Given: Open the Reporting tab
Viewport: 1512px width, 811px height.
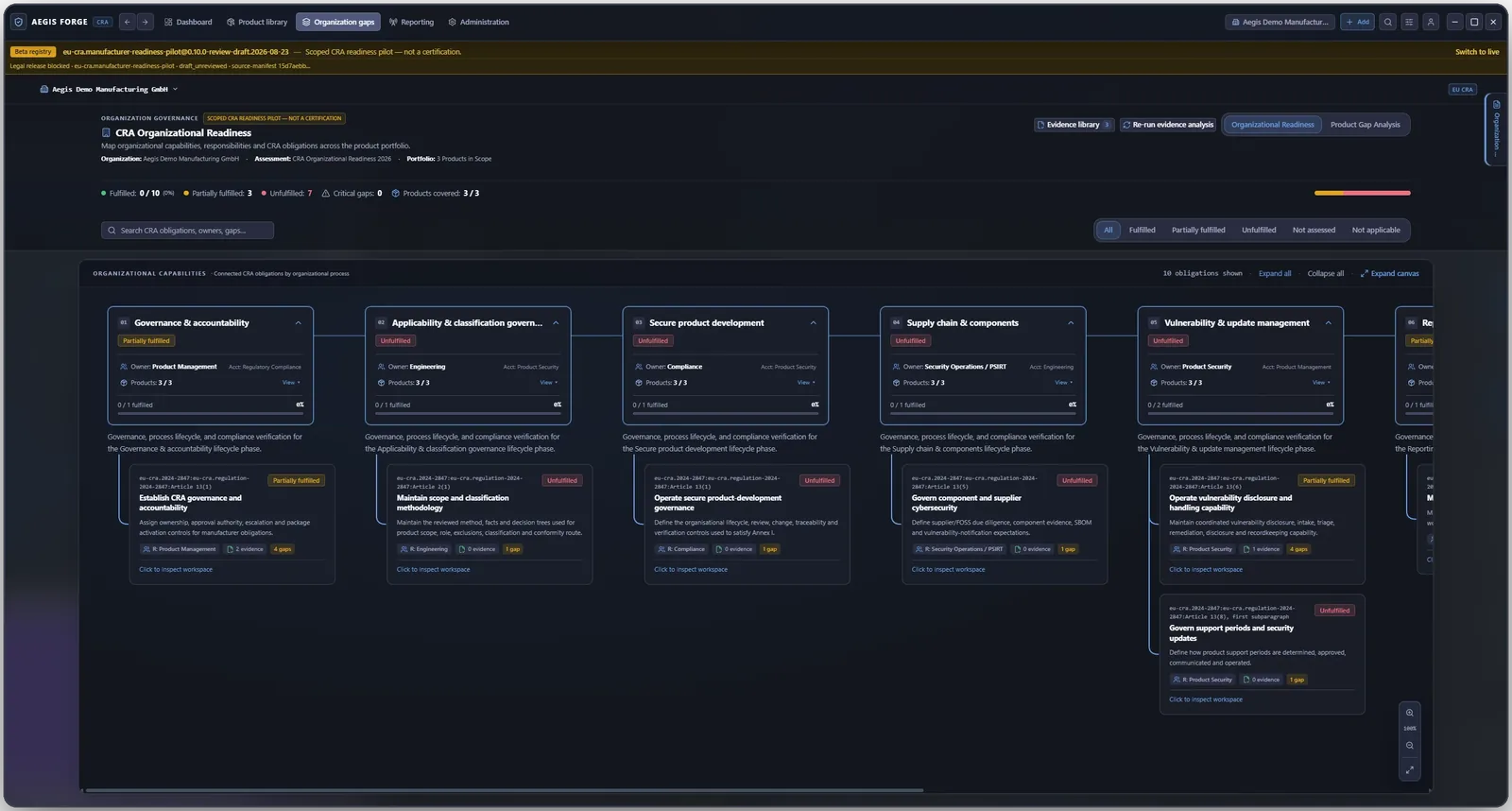Looking at the screenshot, I should pos(411,22).
